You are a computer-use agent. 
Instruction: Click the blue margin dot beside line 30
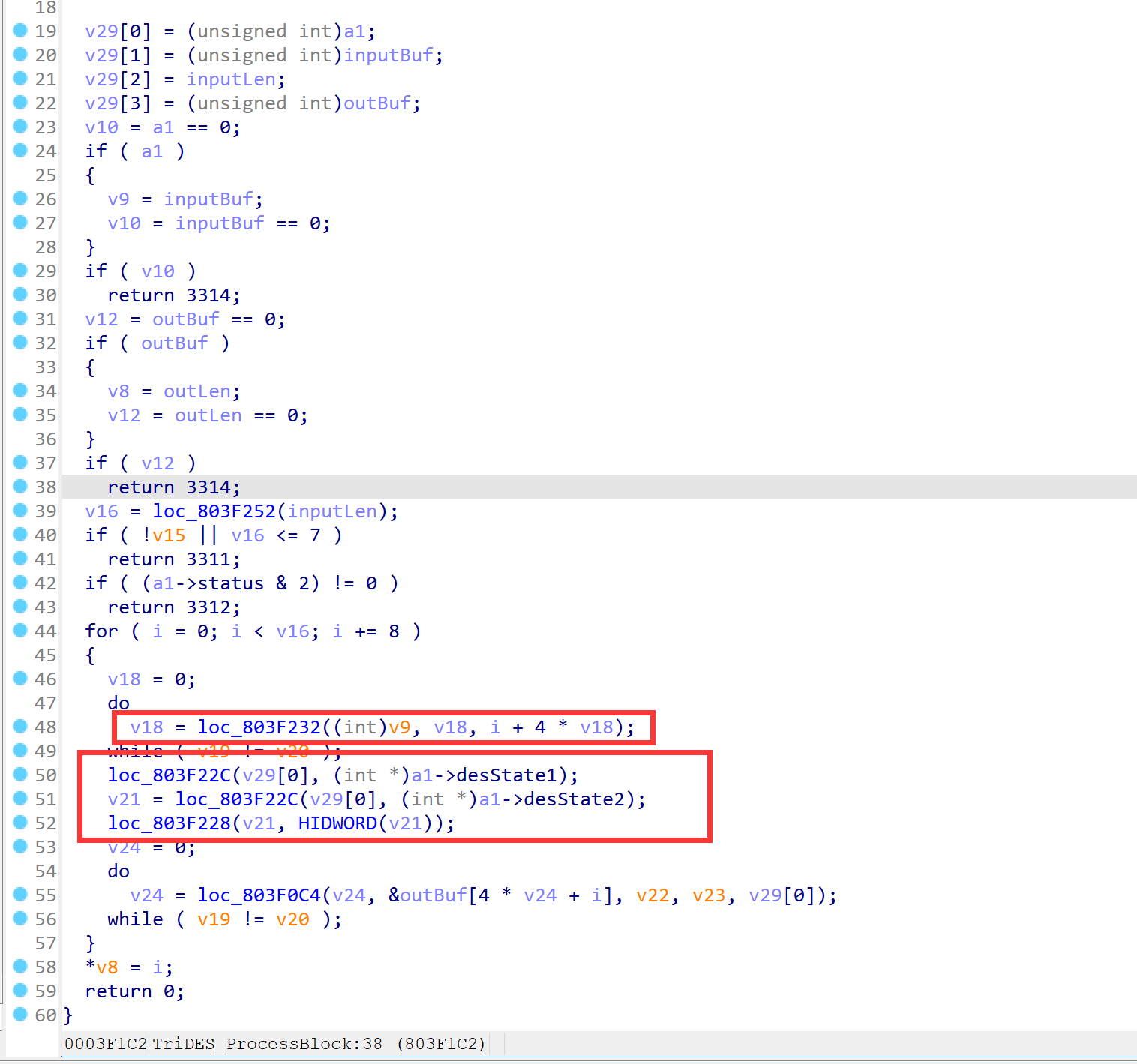click(x=20, y=295)
